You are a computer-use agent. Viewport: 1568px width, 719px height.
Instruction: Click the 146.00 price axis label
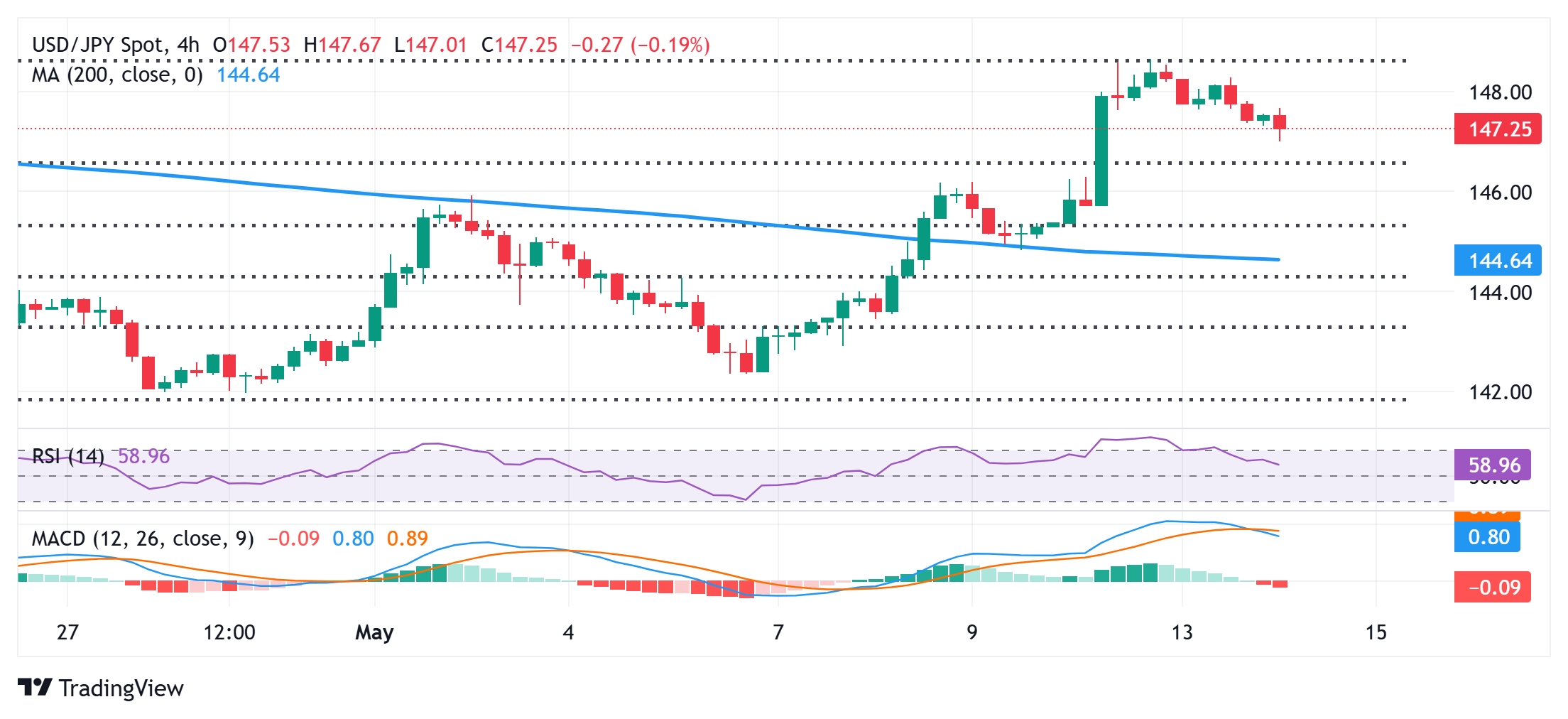tap(1500, 192)
